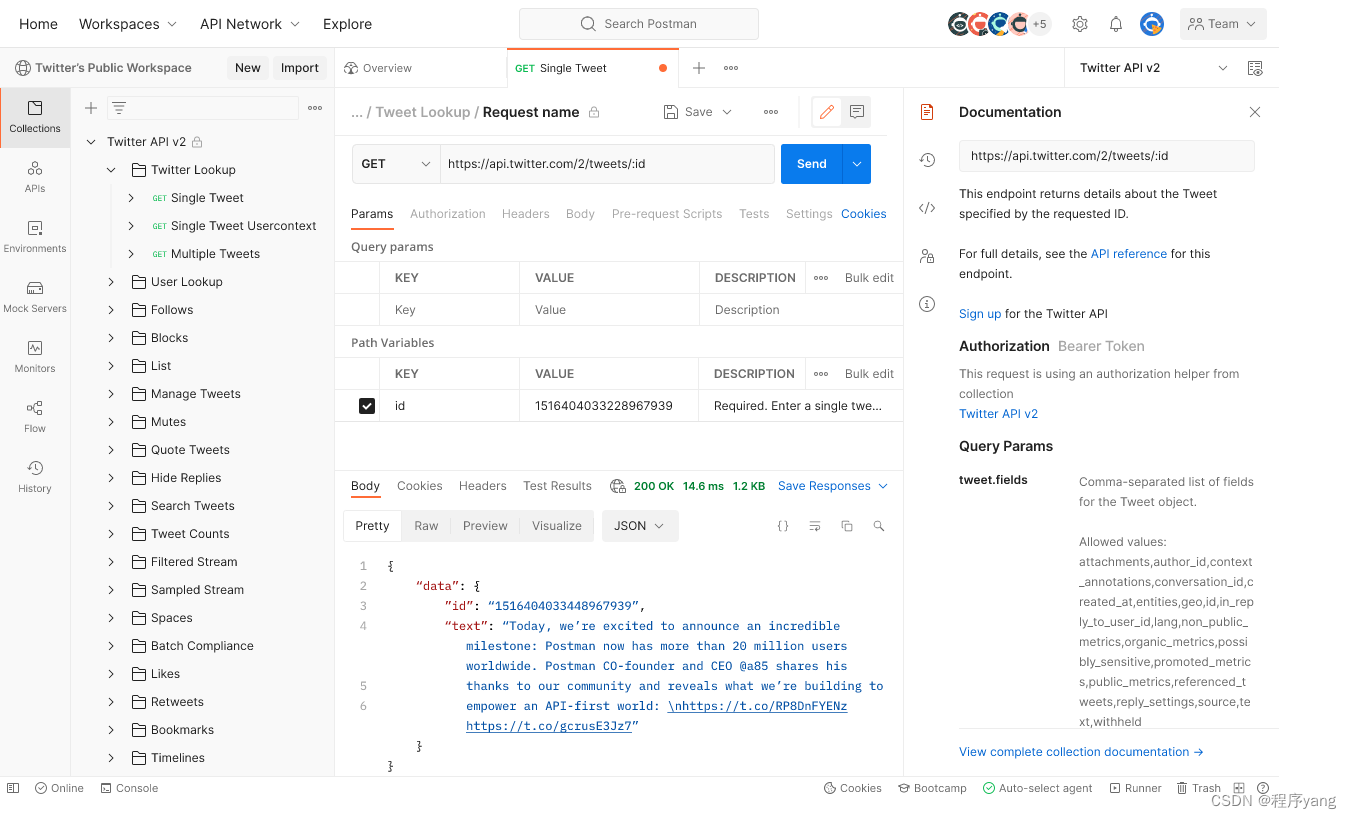Collapse the Twitter Lookup folder

(x=111, y=170)
